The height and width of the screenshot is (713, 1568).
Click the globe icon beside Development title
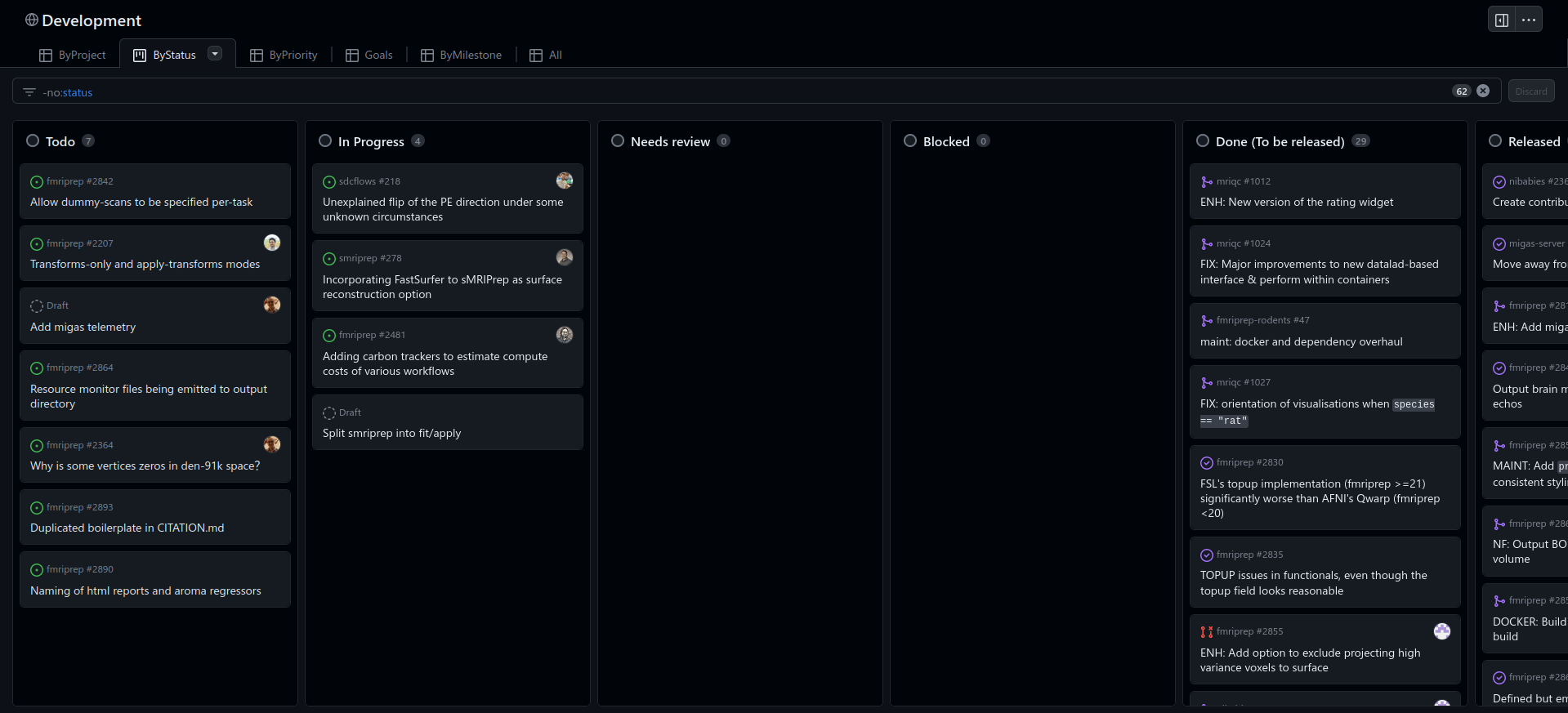[x=32, y=20]
